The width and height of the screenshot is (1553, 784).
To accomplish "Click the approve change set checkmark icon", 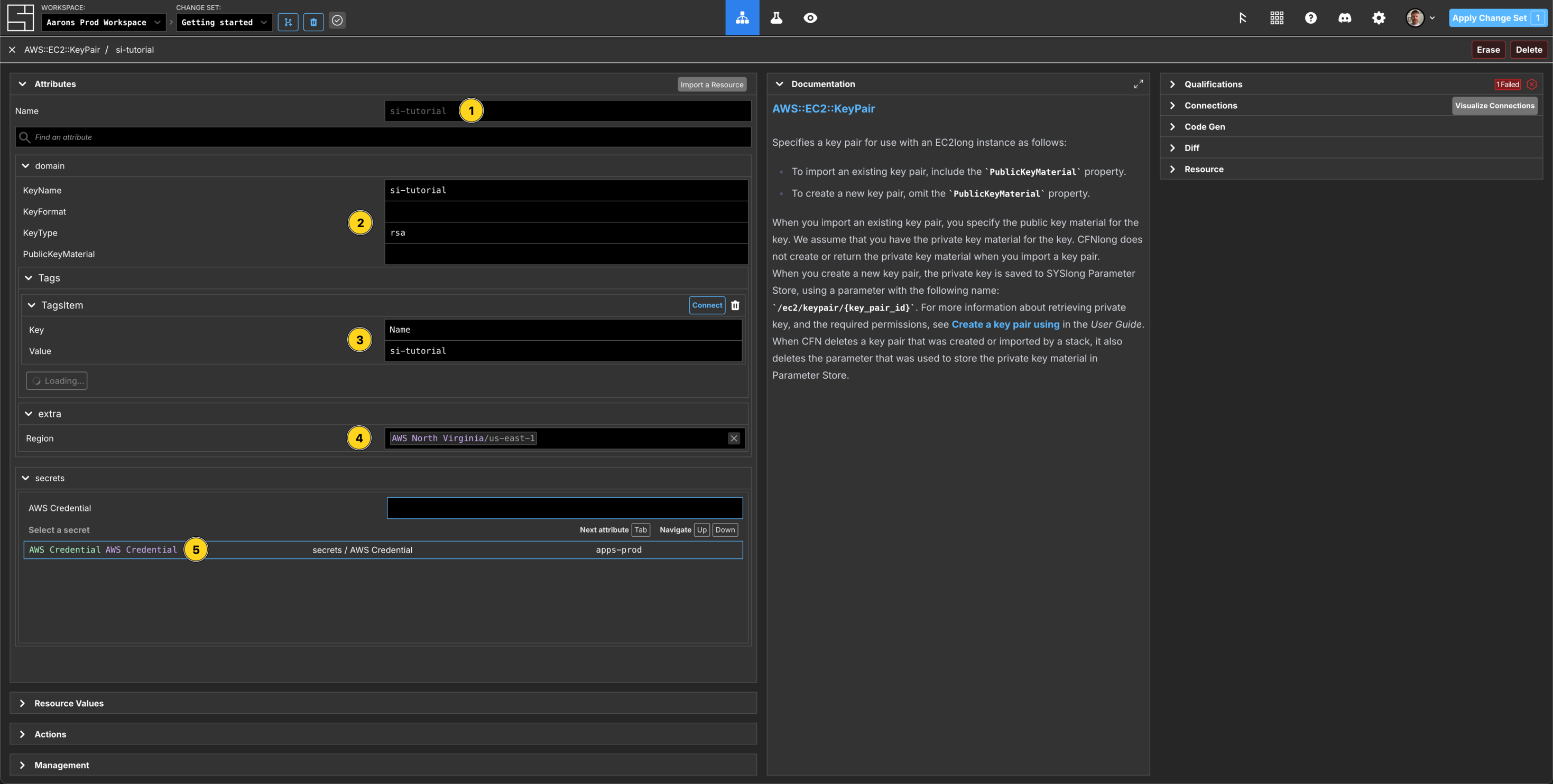I will pos(338,21).
